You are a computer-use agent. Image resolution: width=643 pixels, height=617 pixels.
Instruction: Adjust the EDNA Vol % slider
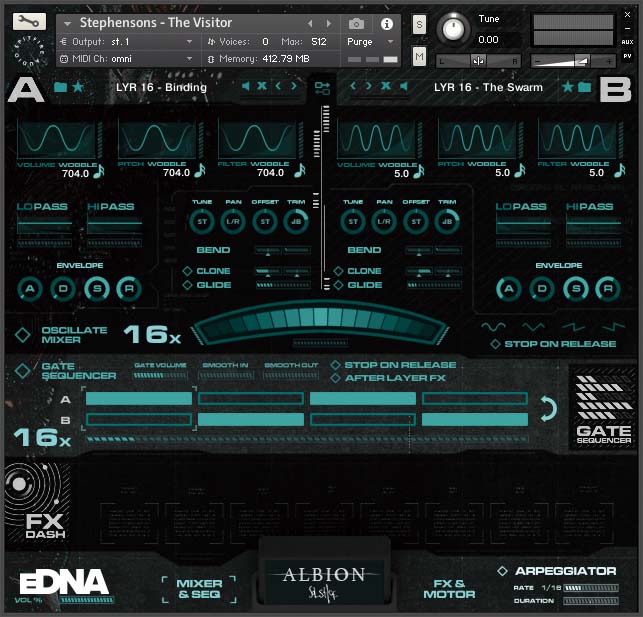[x=87, y=600]
